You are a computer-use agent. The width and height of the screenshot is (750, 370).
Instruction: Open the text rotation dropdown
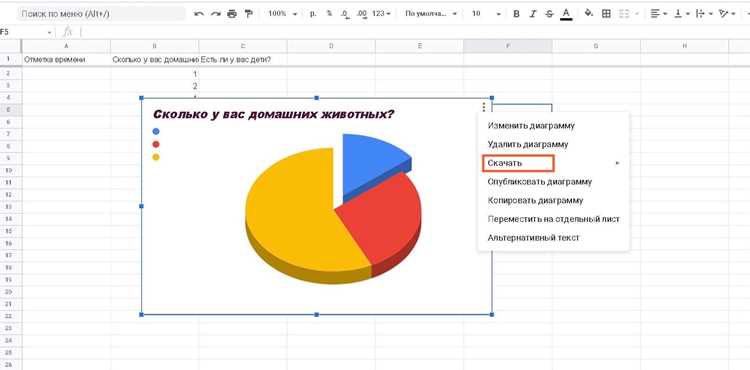727,14
